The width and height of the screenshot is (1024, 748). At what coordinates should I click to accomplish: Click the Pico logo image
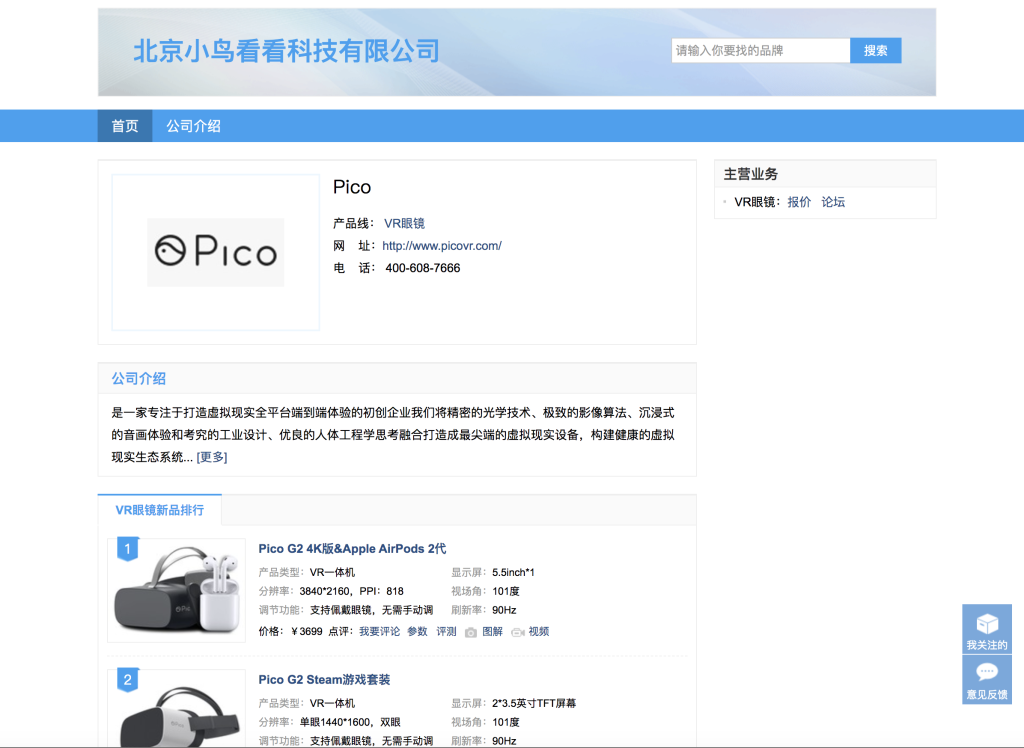216,252
